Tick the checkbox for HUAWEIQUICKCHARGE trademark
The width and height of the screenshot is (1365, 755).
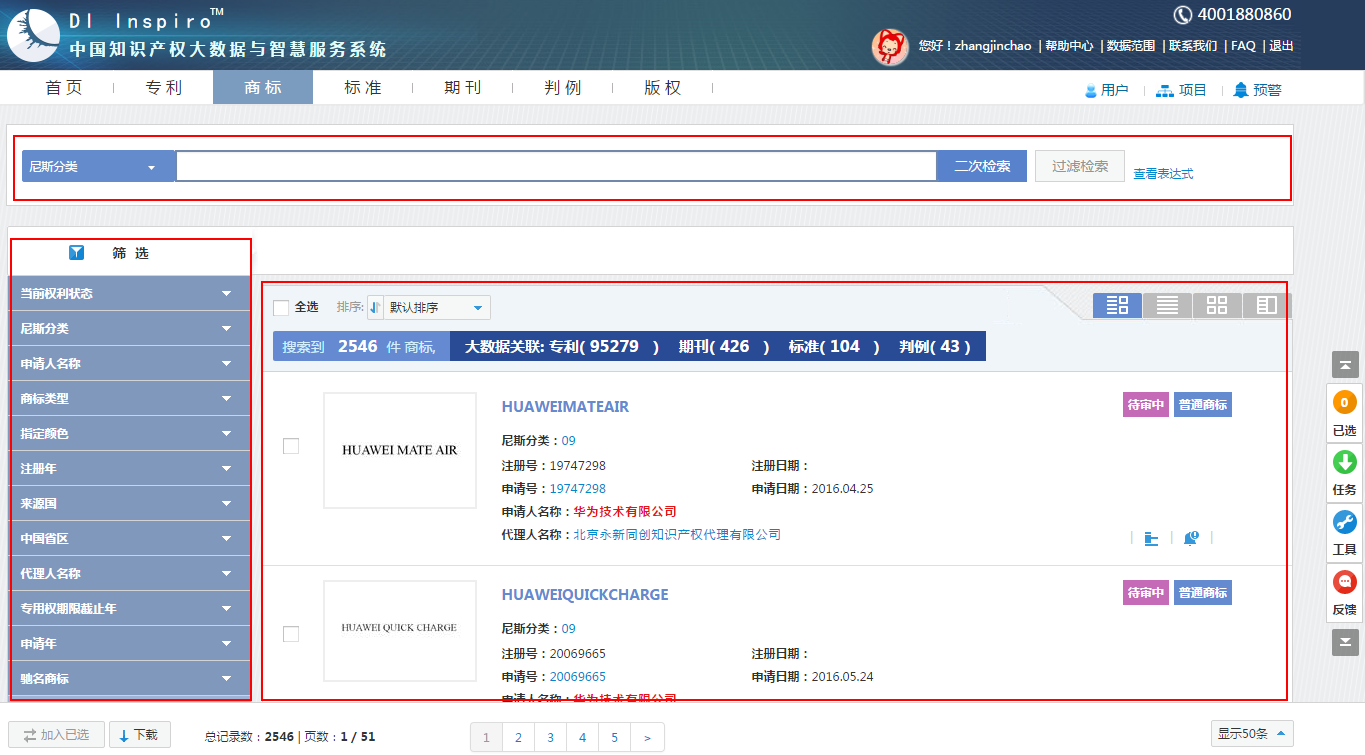pos(291,634)
